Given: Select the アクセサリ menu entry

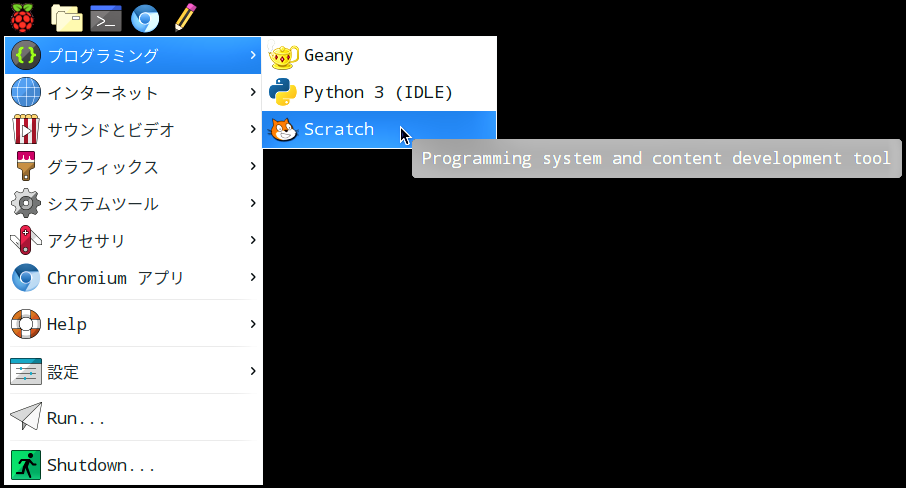Looking at the screenshot, I should coord(133,240).
